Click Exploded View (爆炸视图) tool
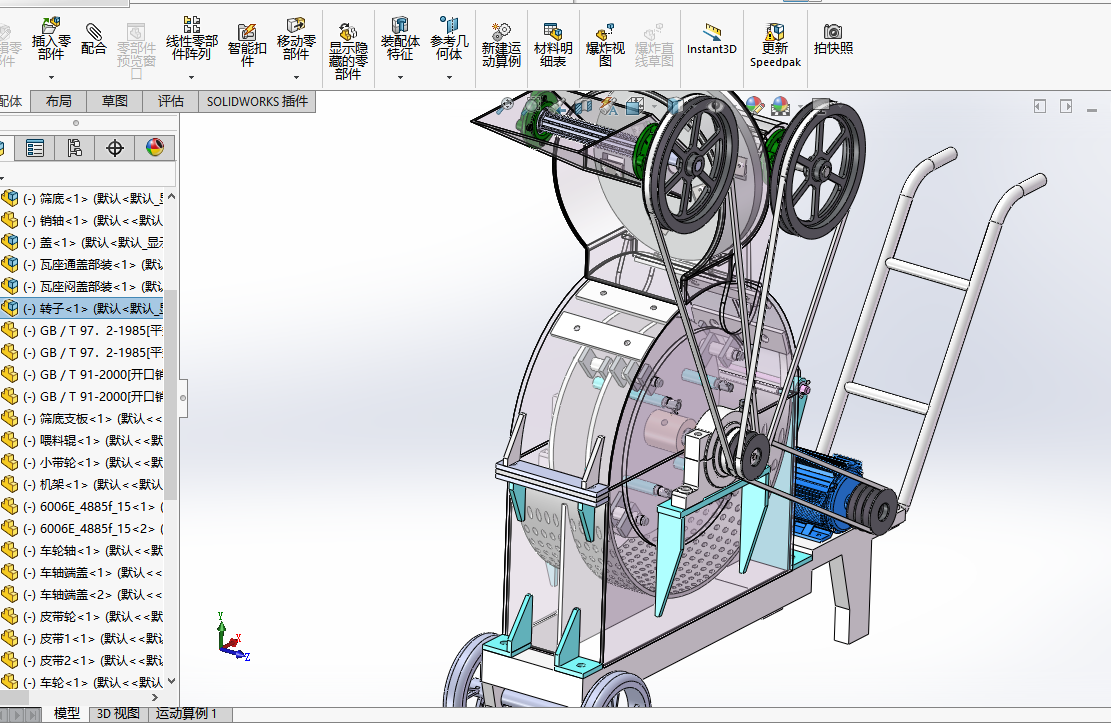Viewport: 1111px width, 723px height. click(605, 45)
